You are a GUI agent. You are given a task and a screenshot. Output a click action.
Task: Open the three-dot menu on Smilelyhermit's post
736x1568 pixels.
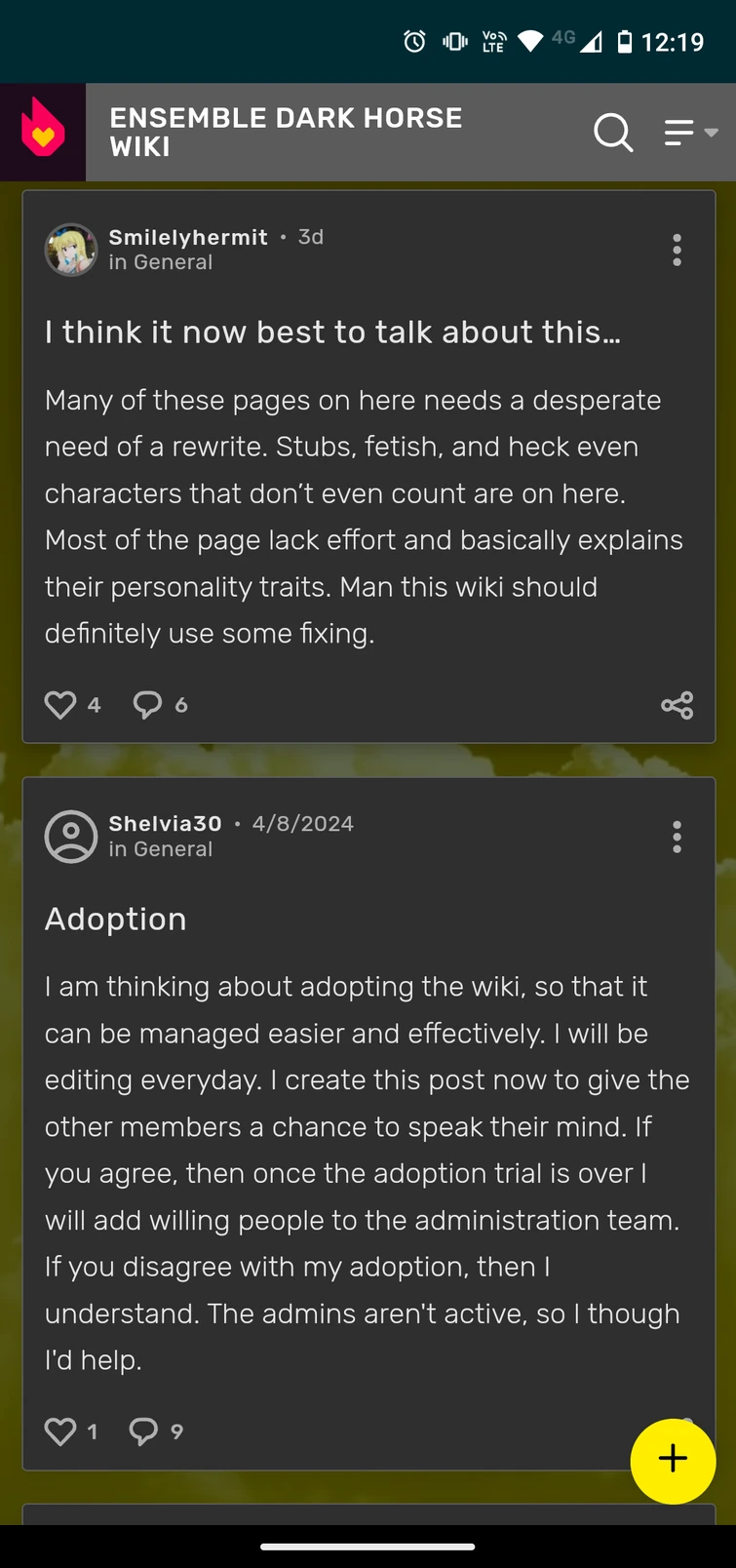coord(677,250)
